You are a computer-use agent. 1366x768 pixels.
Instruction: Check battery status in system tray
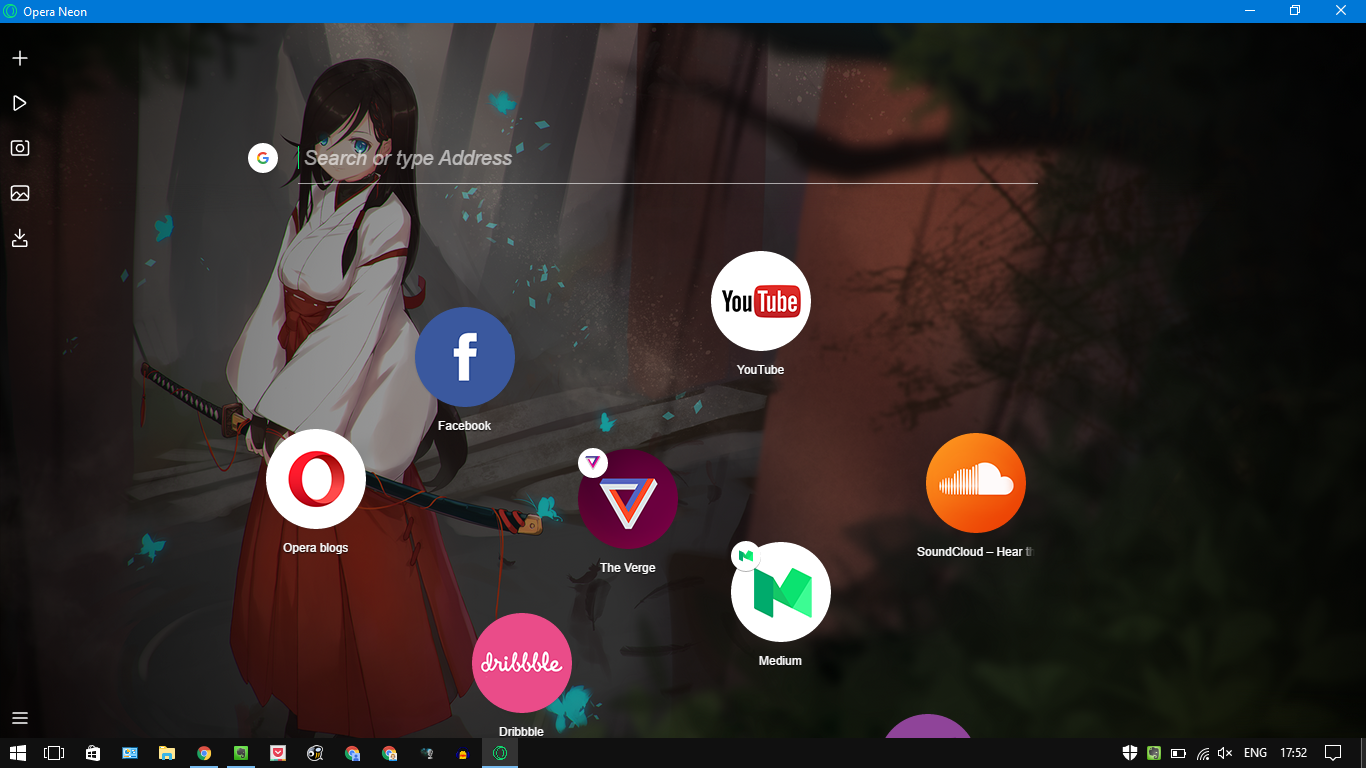1178,753
